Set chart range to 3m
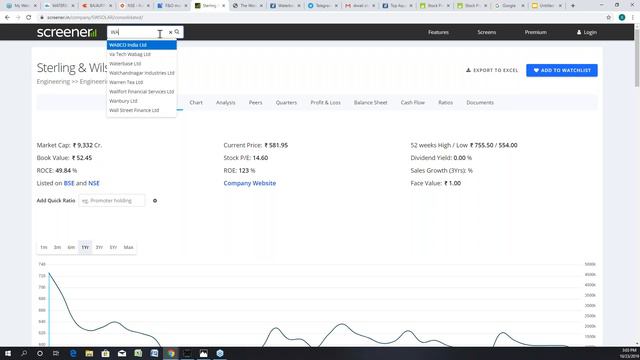640x360 pixels. pyautogui.click(x=58, y=247)
